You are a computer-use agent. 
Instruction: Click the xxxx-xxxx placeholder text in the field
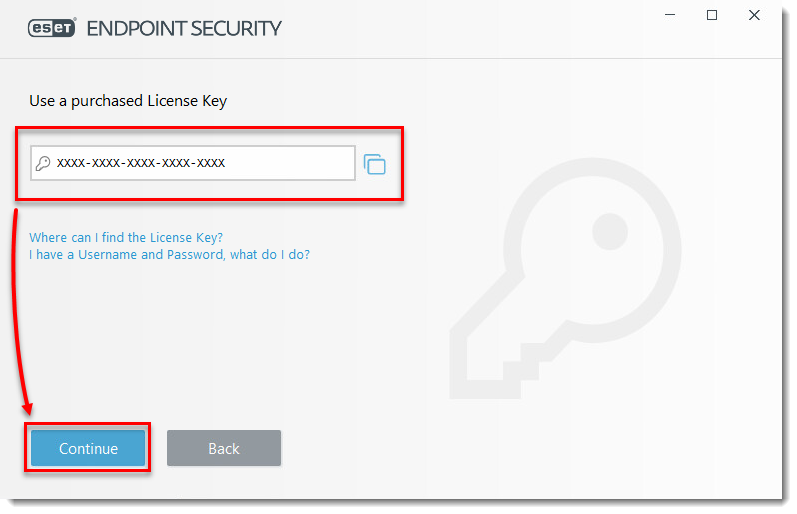pyautogui.click(x=141, y=163)
